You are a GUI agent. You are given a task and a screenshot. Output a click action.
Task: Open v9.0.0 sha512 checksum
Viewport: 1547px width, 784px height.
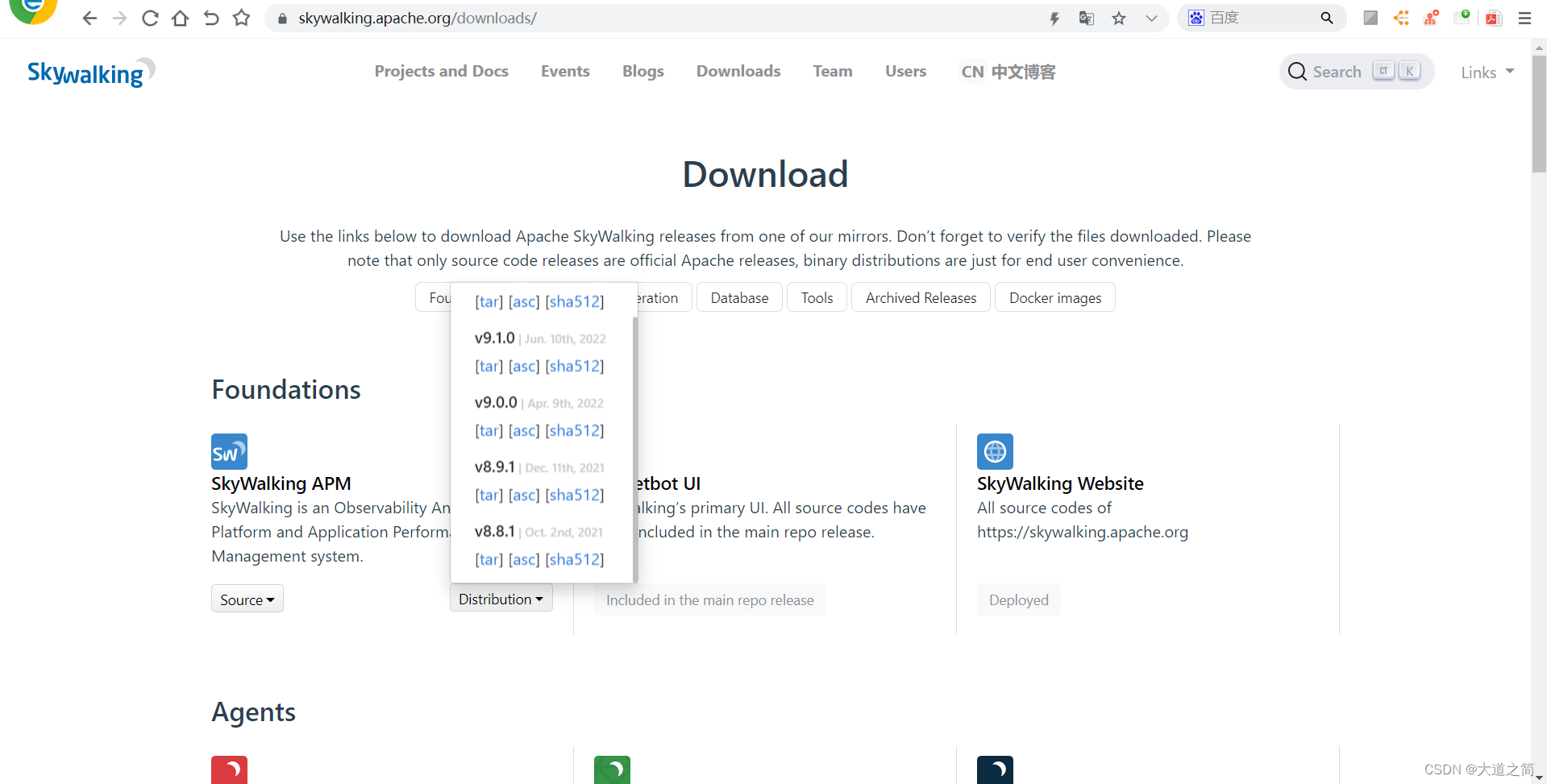pos(575,430)
